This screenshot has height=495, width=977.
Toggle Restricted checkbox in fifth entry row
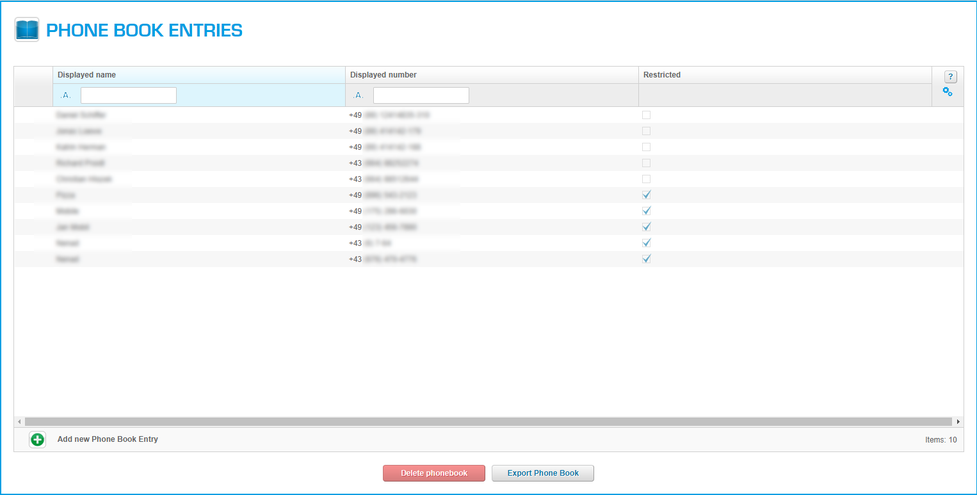[646, 179]
